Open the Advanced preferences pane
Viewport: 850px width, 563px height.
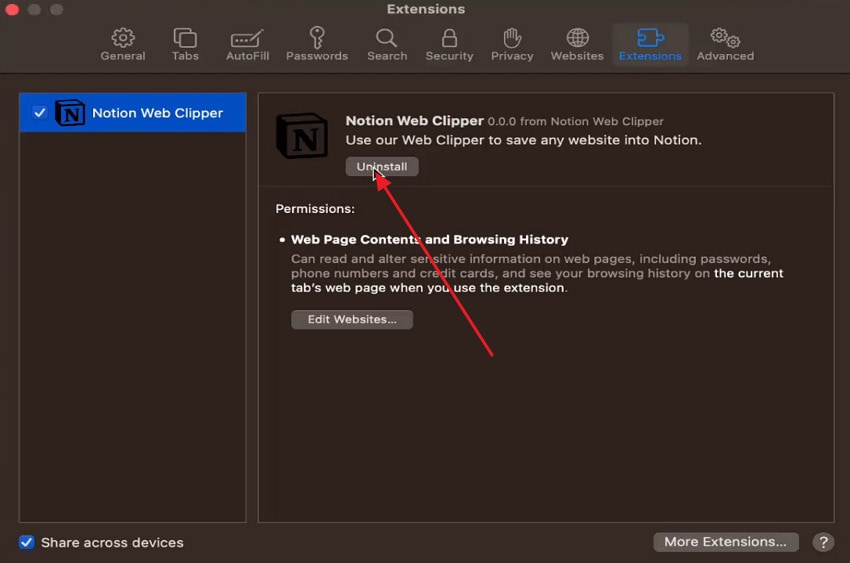725,44
